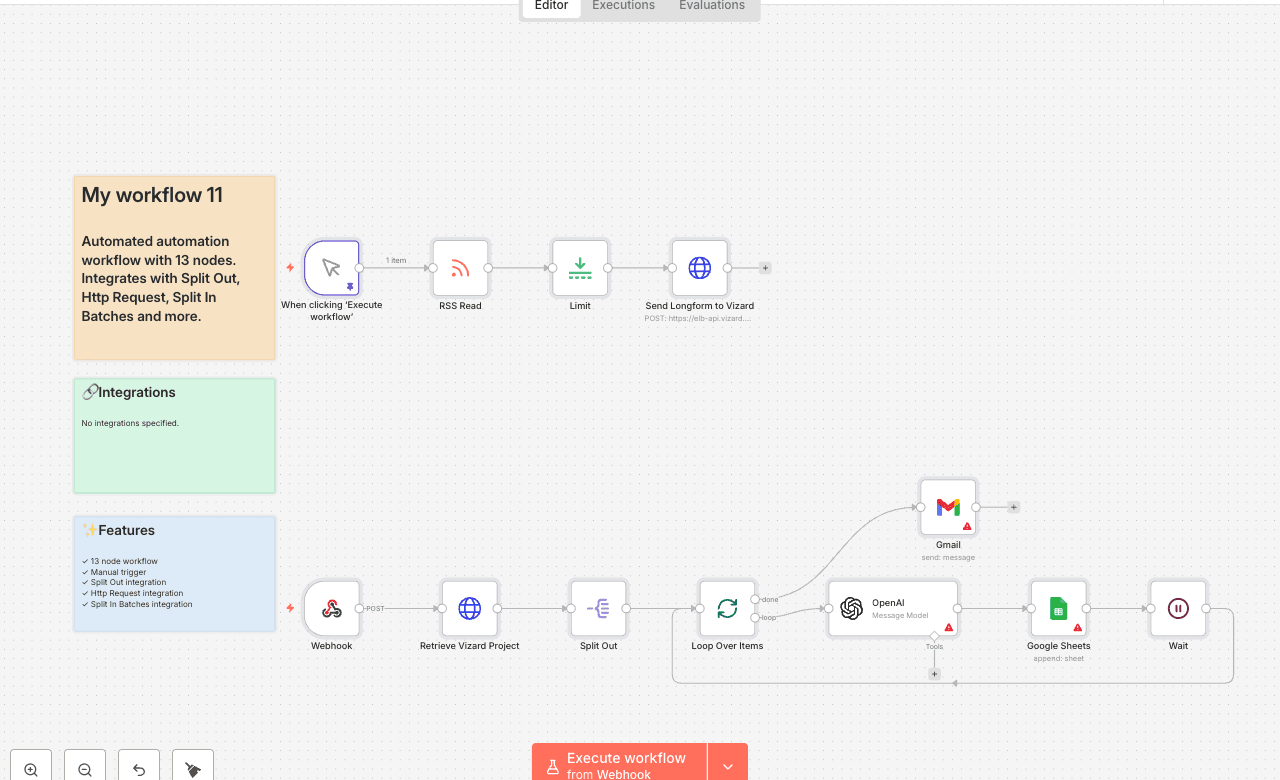
Task: Select the Google Sheets append node
Action: pyautogui.click(x=1058, y=608)
